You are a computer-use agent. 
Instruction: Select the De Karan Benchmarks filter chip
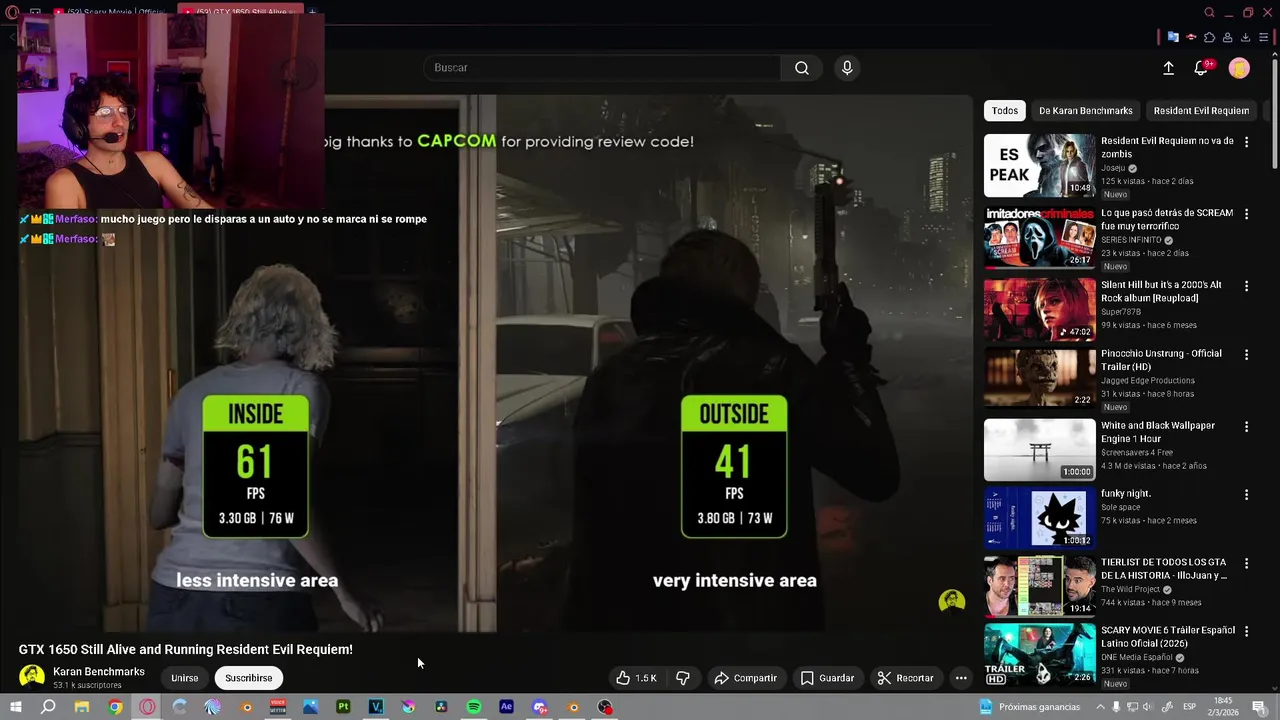pyautogui.click(x=1085, y=111)
